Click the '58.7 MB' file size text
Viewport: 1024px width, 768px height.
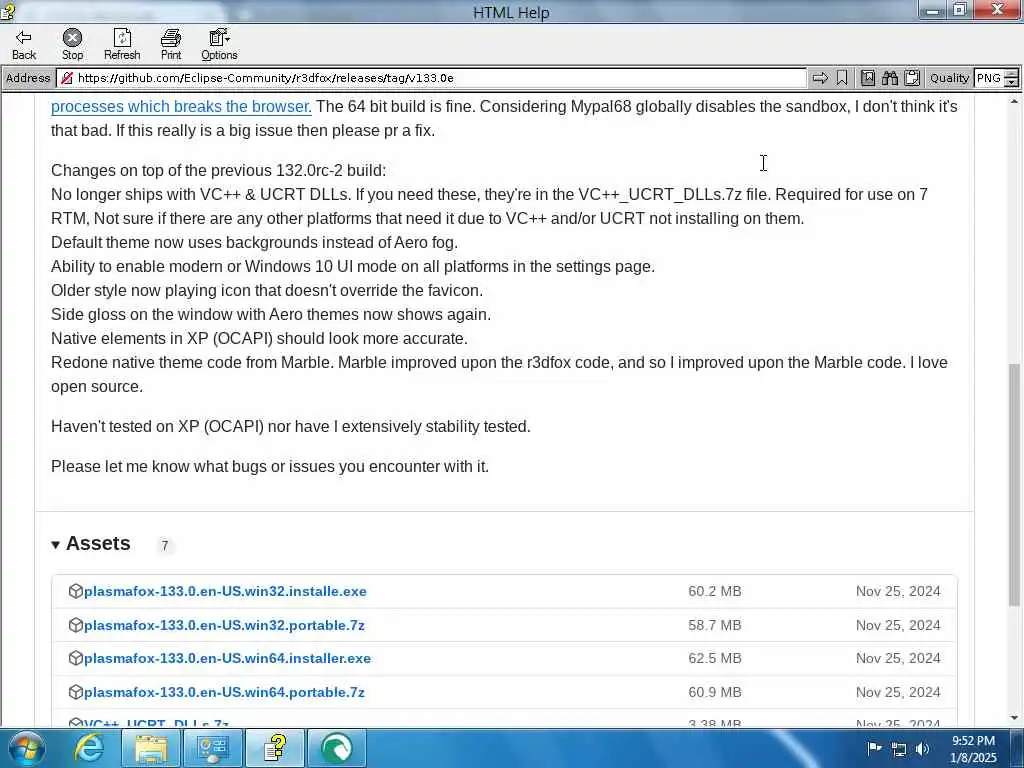[714, 625]
